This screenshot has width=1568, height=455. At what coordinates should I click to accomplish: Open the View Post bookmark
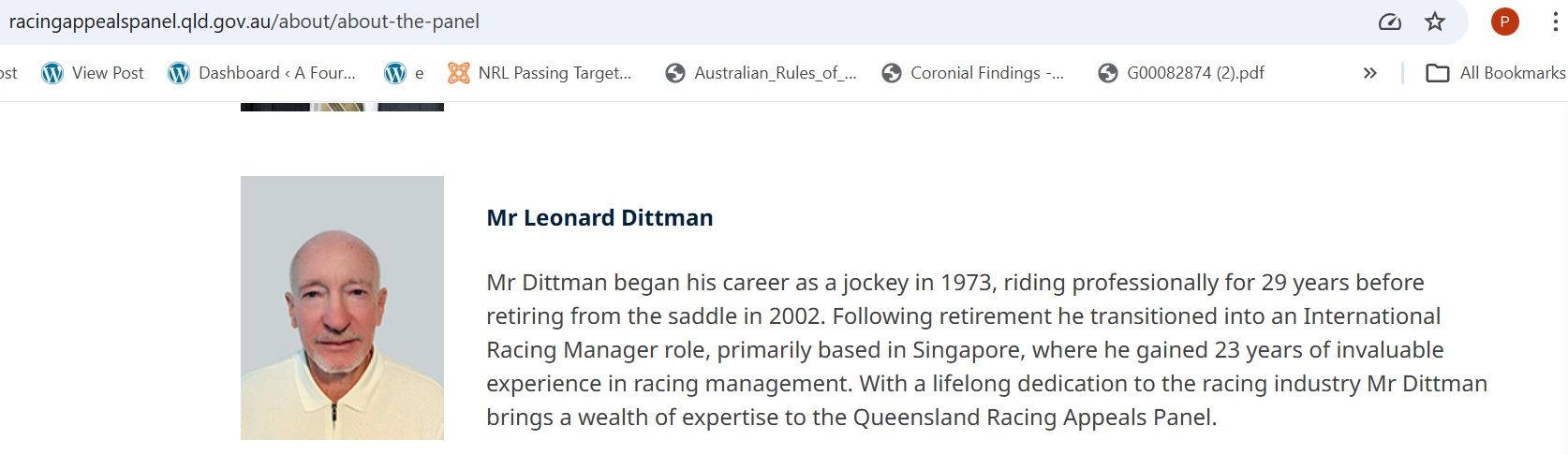pos(93,73)
